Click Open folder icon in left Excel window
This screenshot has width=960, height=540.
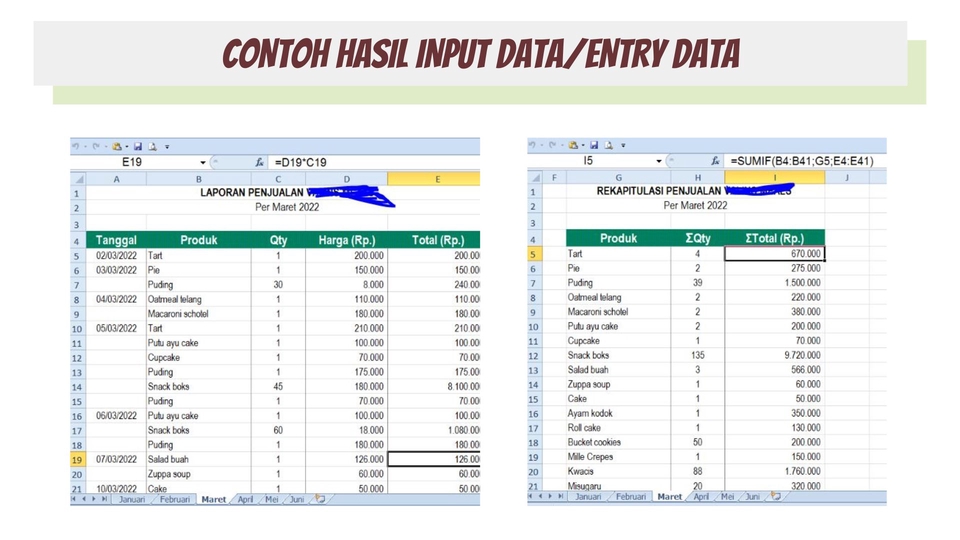116,146
